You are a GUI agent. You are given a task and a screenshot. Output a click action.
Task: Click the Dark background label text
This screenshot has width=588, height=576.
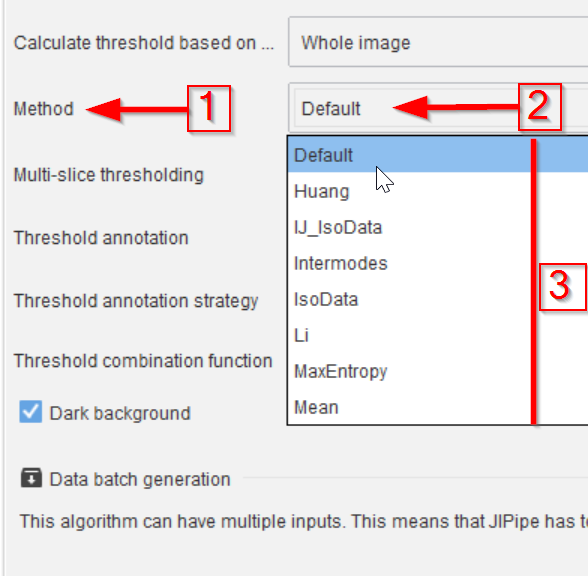click(120, 414)
